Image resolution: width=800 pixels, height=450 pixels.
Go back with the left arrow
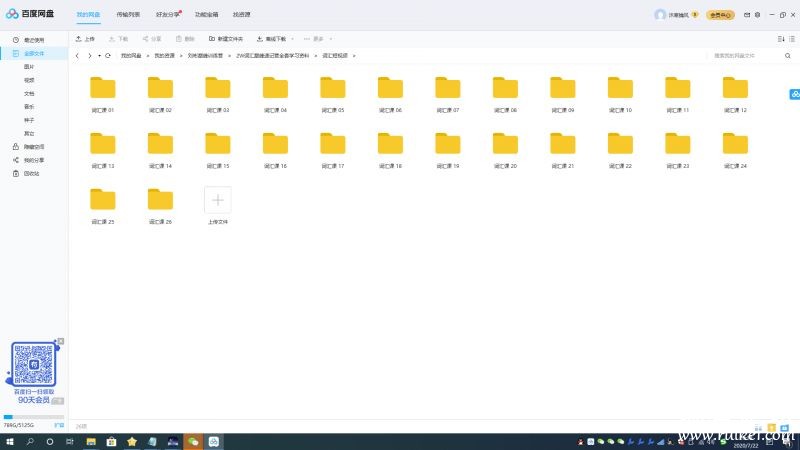tap(77, 56)
